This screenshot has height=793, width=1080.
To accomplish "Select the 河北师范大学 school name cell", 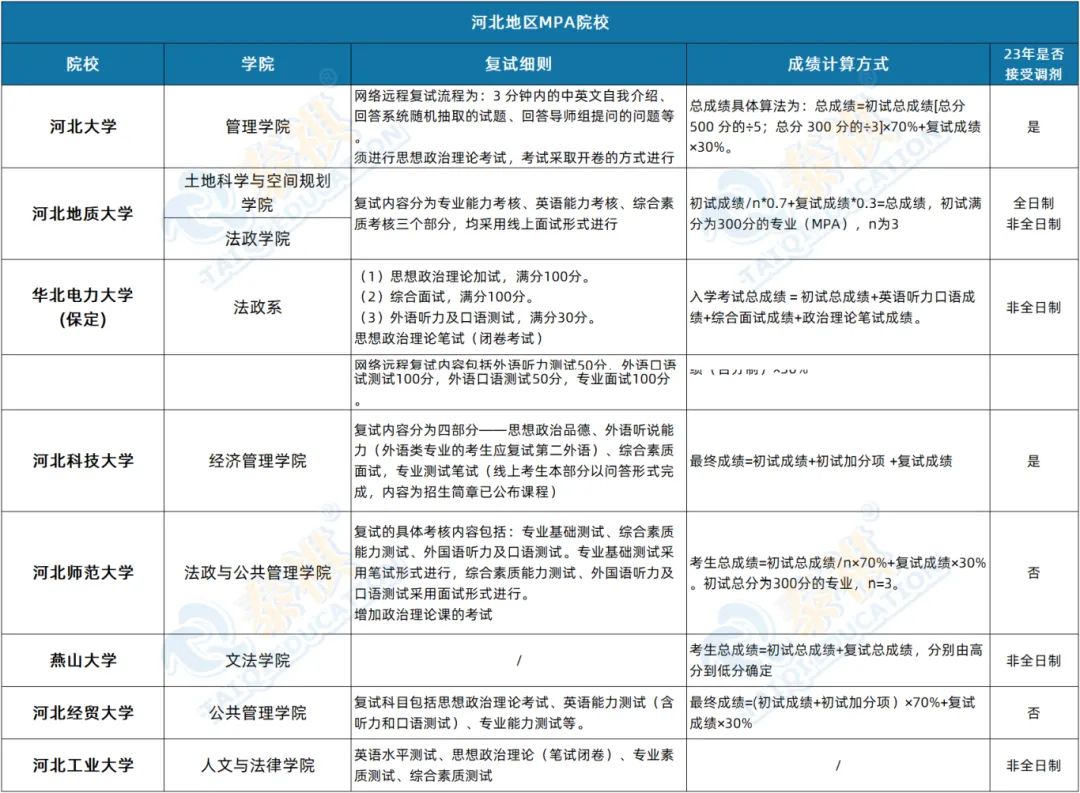I will [x=83, y=572].
